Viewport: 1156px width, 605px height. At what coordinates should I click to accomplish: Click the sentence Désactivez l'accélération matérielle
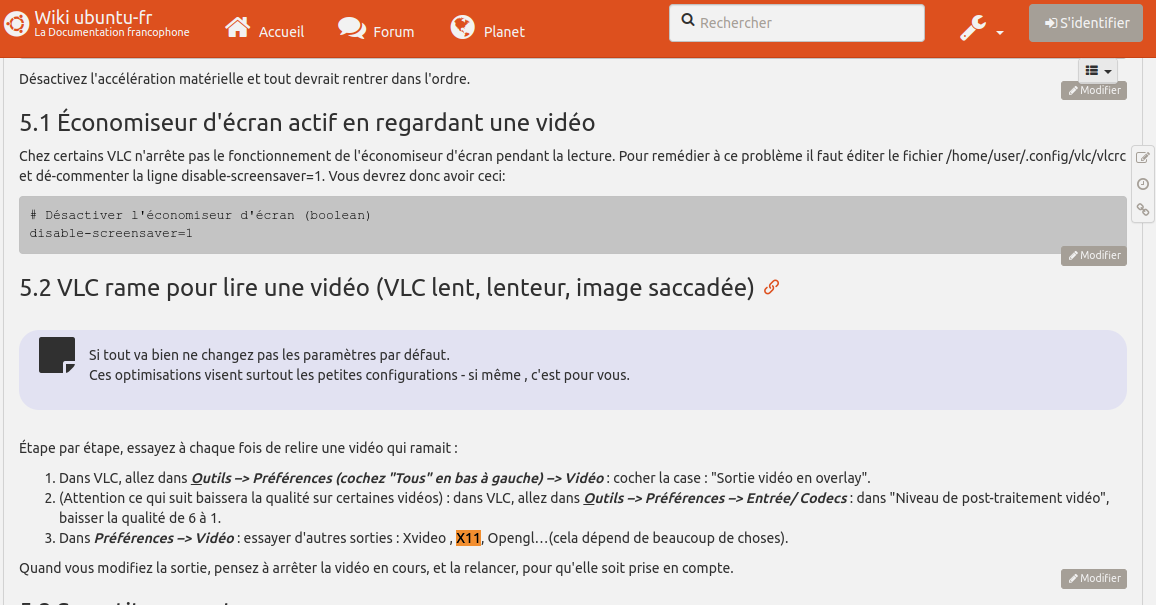click(244, 79)
